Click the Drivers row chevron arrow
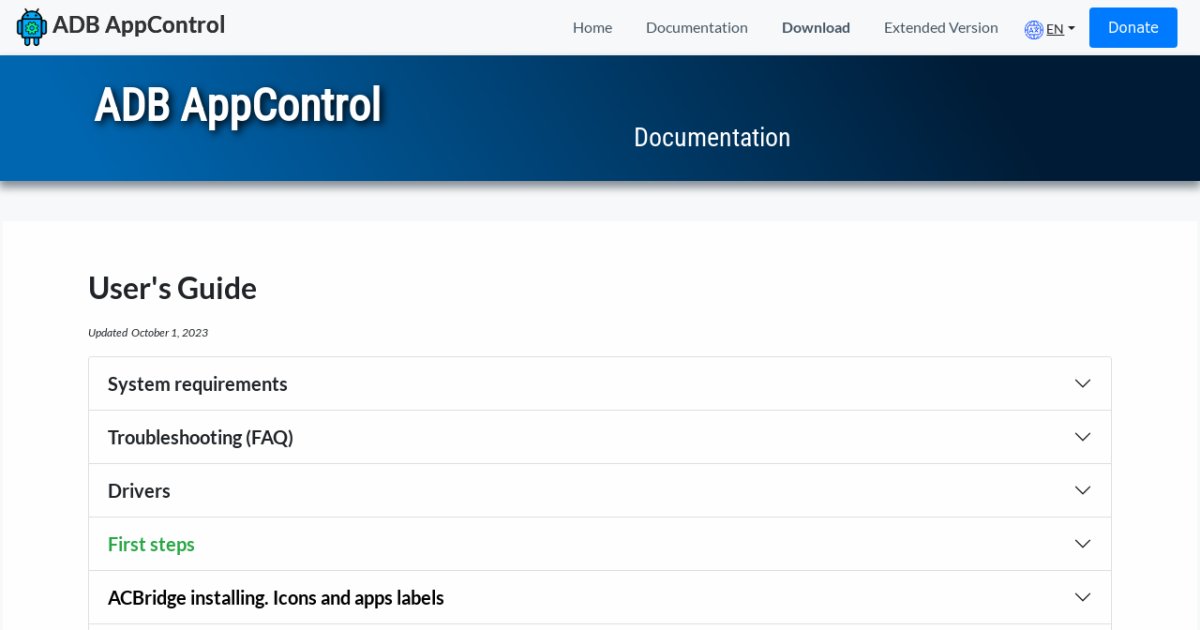This screenshot has width=1200, height=630. pos(1082,491)
